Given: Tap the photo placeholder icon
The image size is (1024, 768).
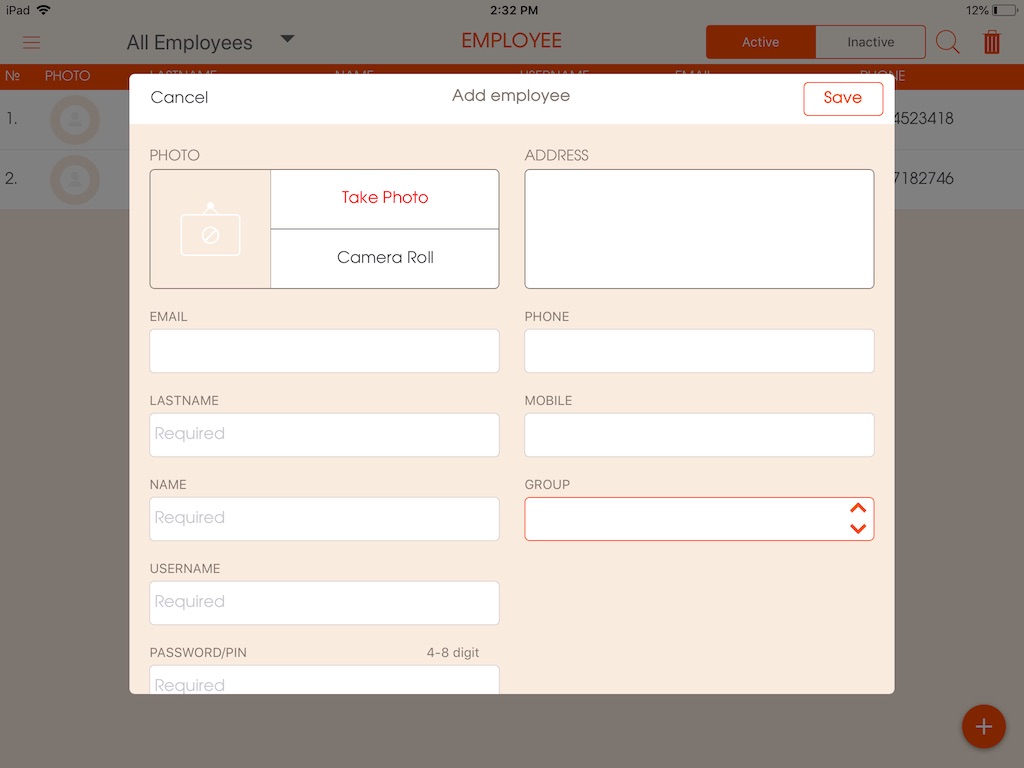Looking at the screenshot, I should (x=210, y=229).
